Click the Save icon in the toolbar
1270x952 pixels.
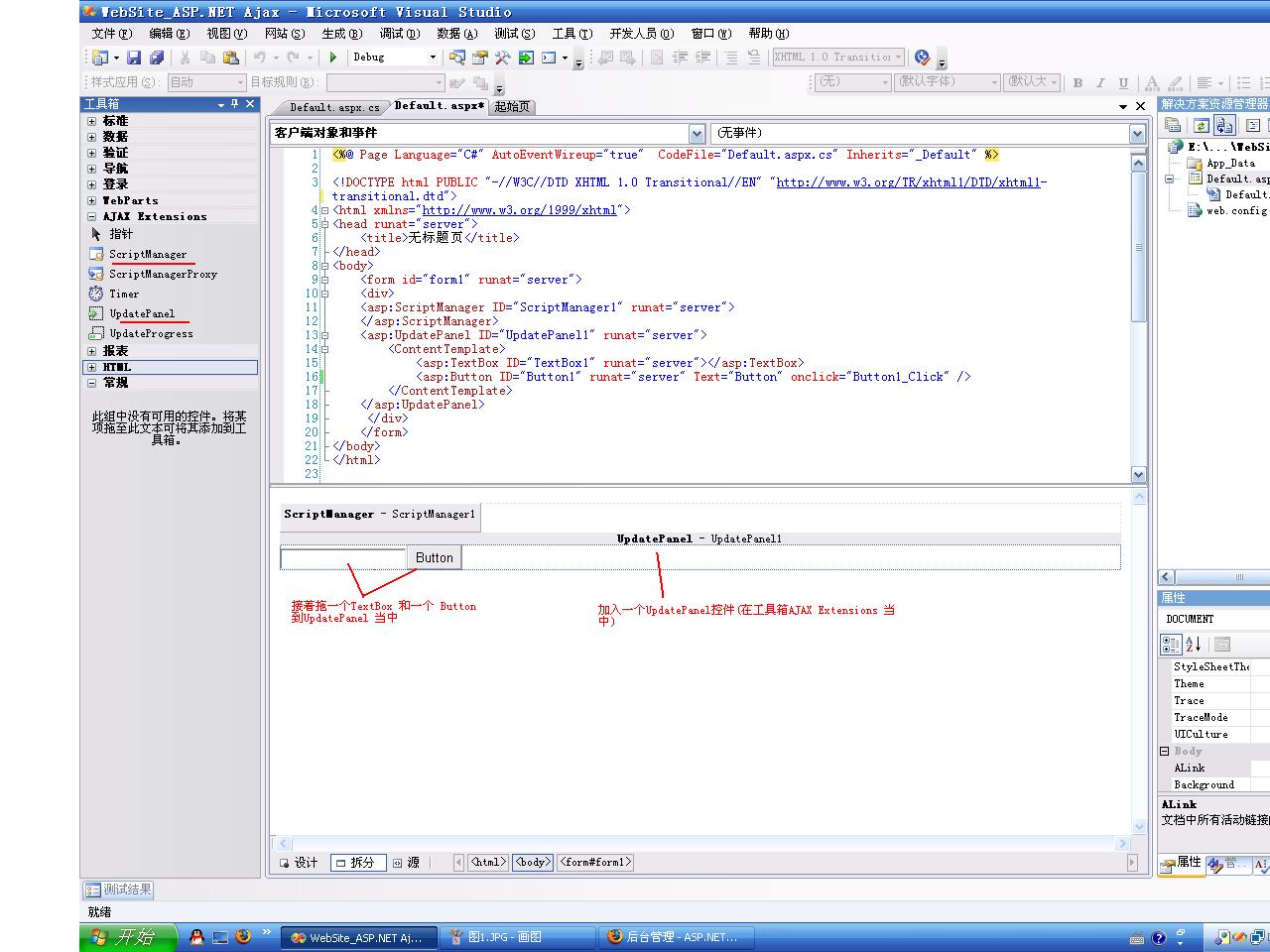coord(134,58)
